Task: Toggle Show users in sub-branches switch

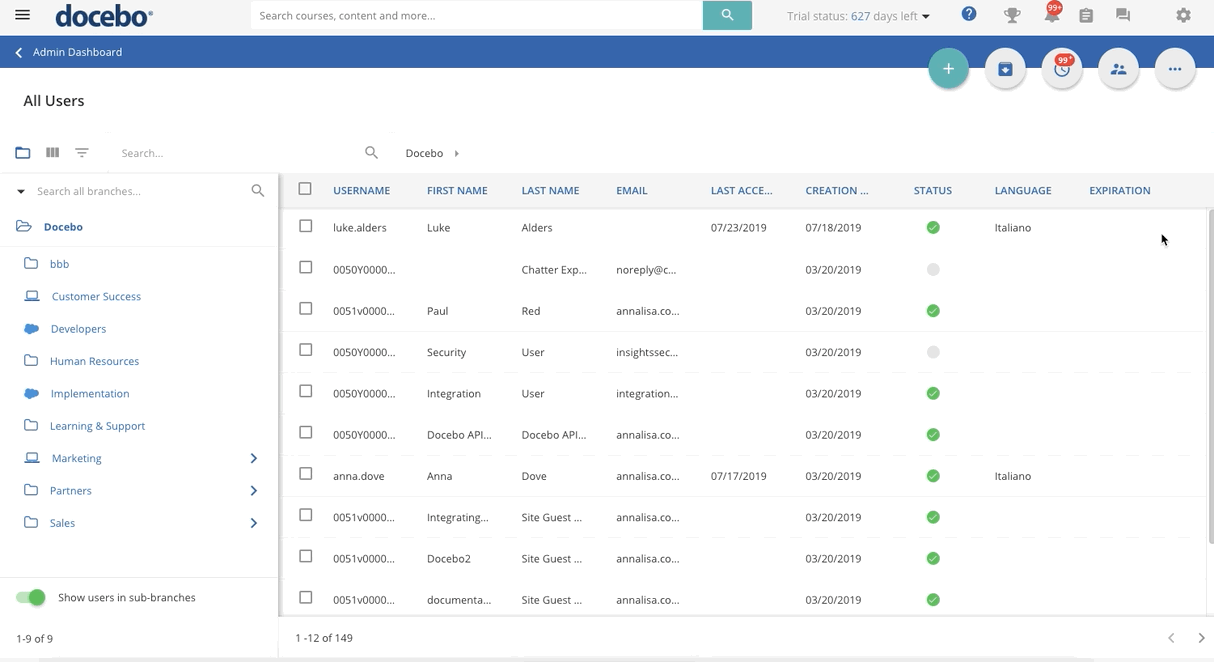Action: 31,597
